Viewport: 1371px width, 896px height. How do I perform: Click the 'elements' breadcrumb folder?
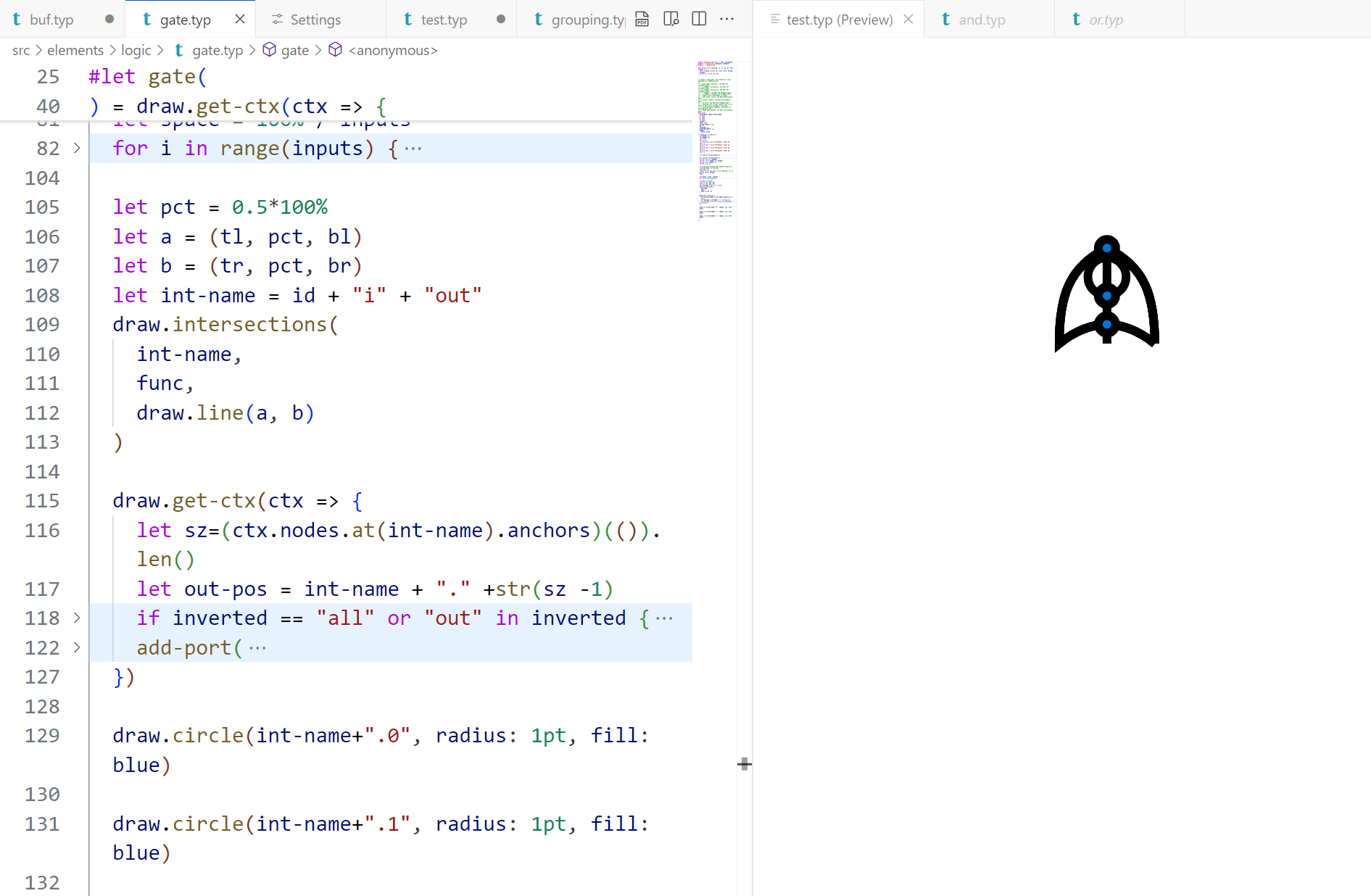pos(75,50)
